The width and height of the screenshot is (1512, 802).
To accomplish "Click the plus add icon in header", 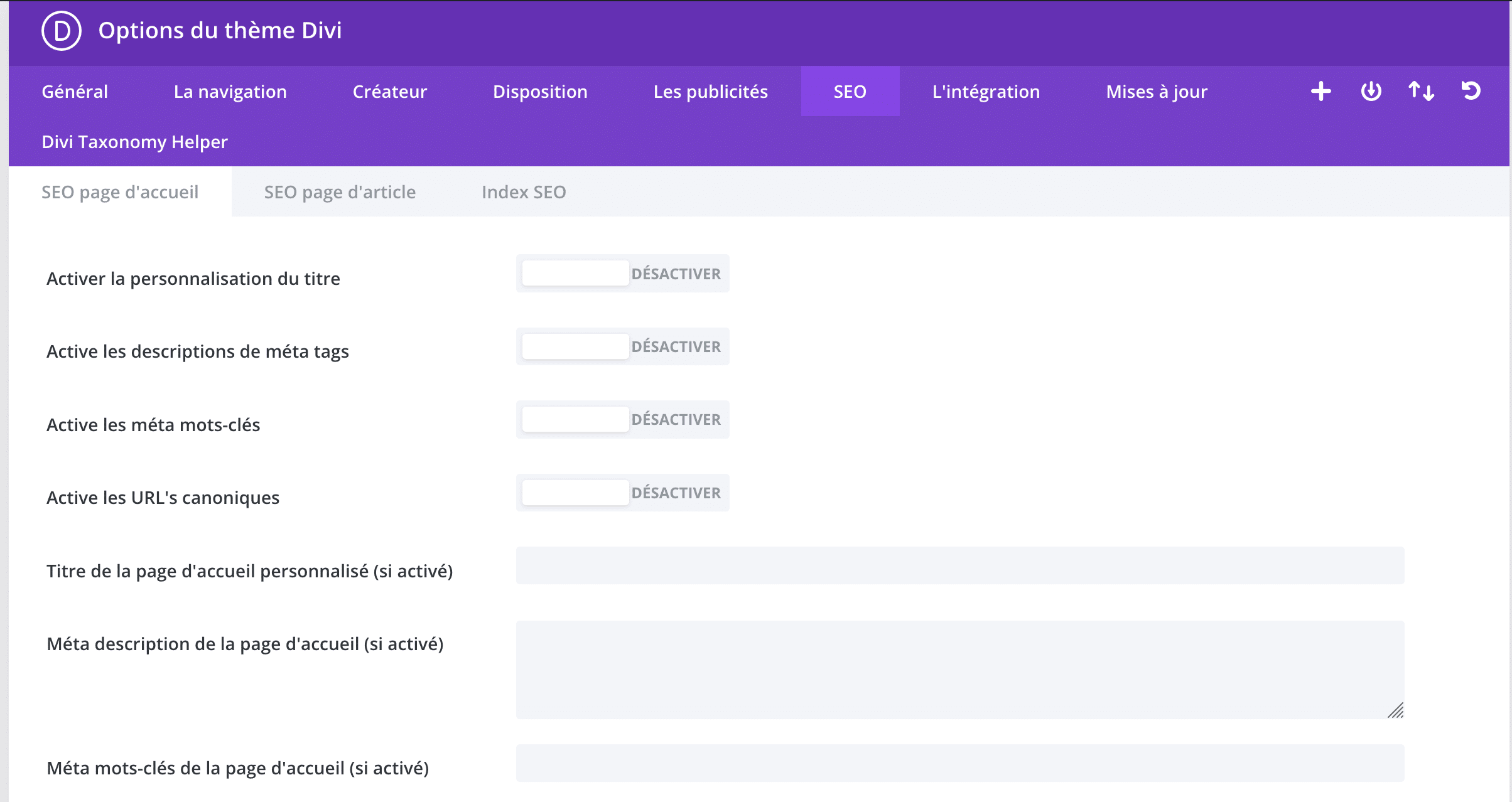I will coord(1320,91).
